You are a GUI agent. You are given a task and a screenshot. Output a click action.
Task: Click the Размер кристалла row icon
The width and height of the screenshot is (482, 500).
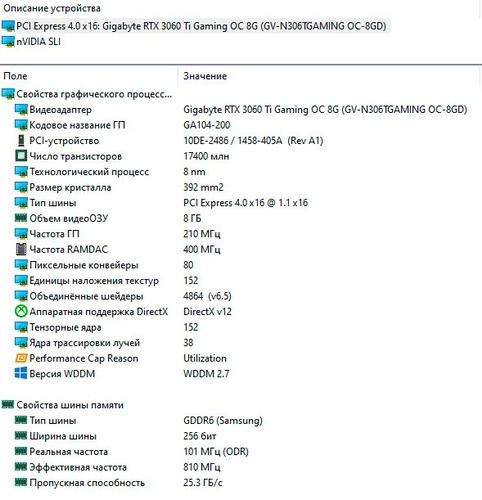(x=21, y=187)
